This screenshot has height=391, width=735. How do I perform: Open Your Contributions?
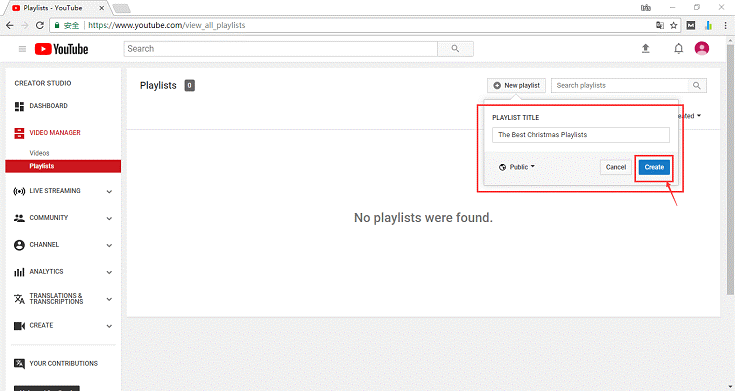[x=63, y=363]
